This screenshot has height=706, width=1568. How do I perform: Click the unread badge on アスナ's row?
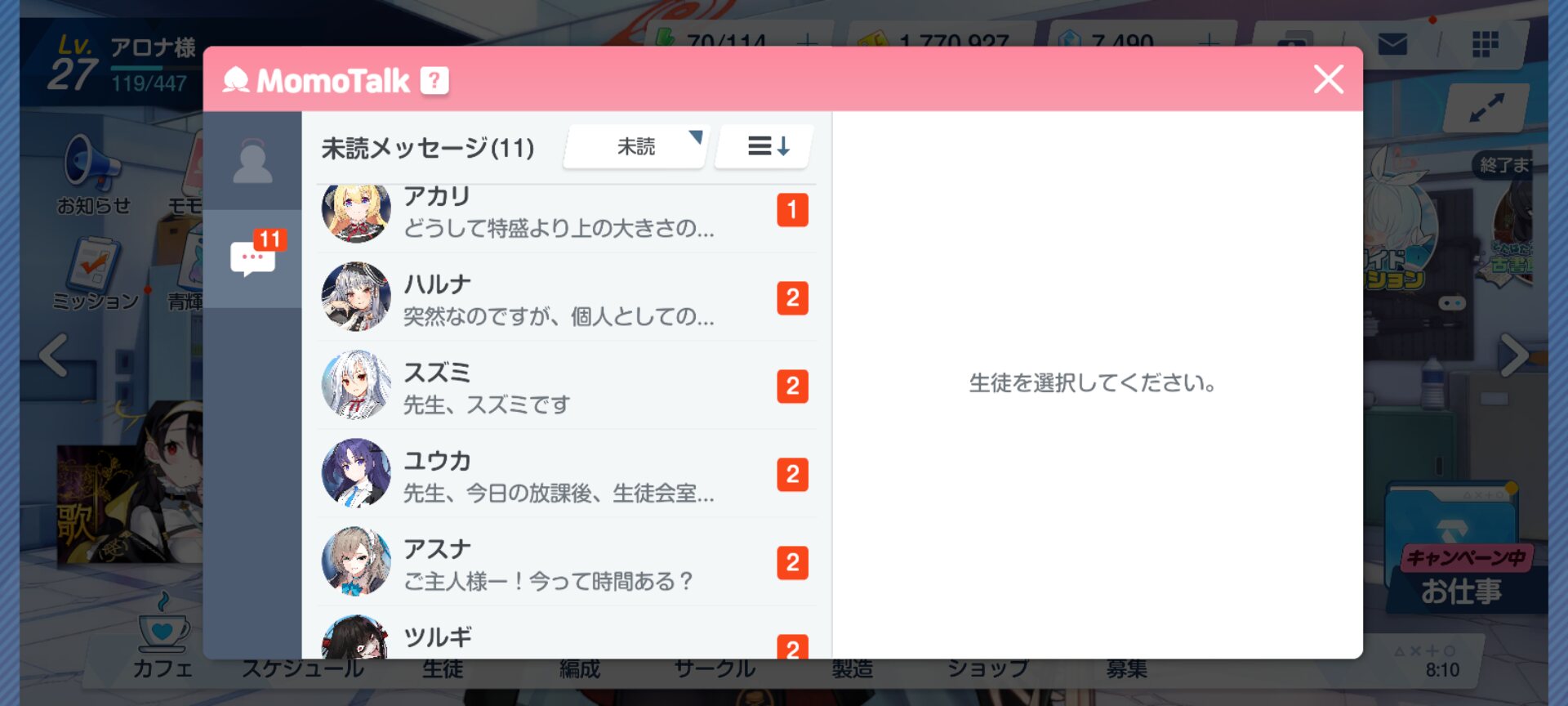click(792, 563)
